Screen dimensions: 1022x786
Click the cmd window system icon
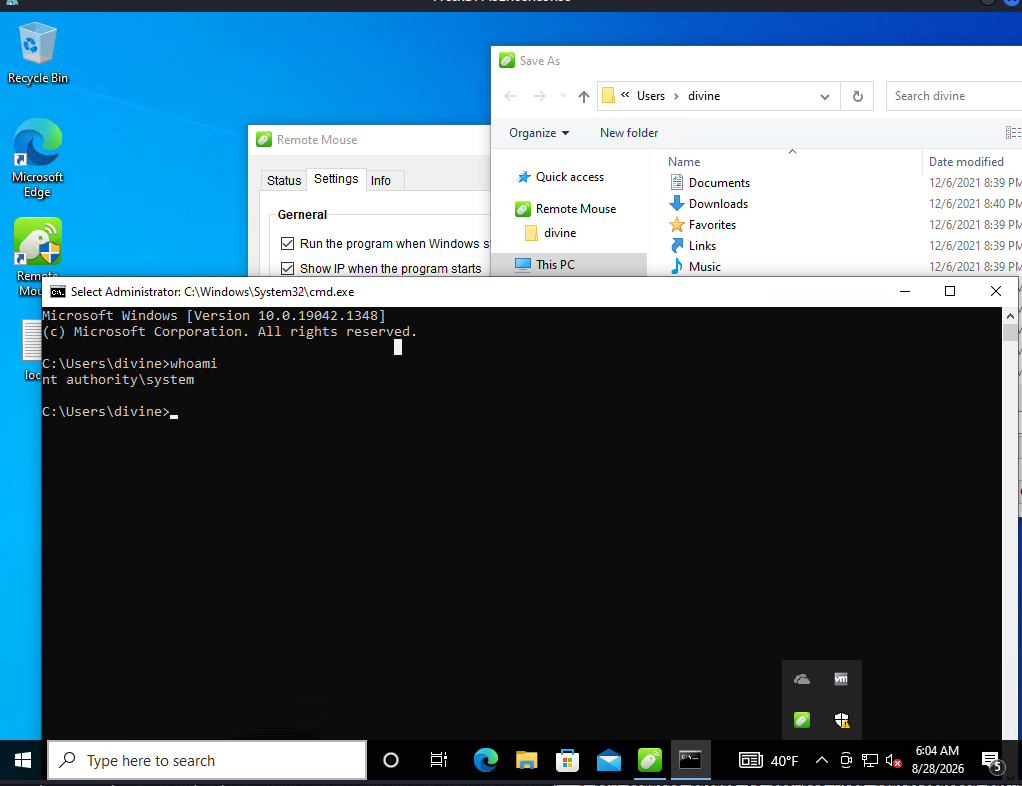tap(57, 291)
